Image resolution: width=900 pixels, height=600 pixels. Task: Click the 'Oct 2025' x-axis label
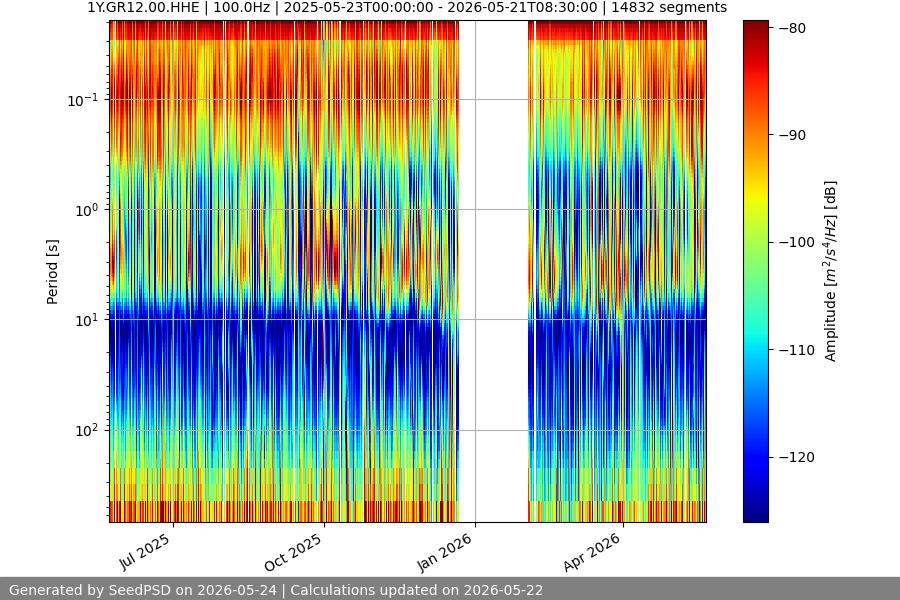[x=293, y=553]
